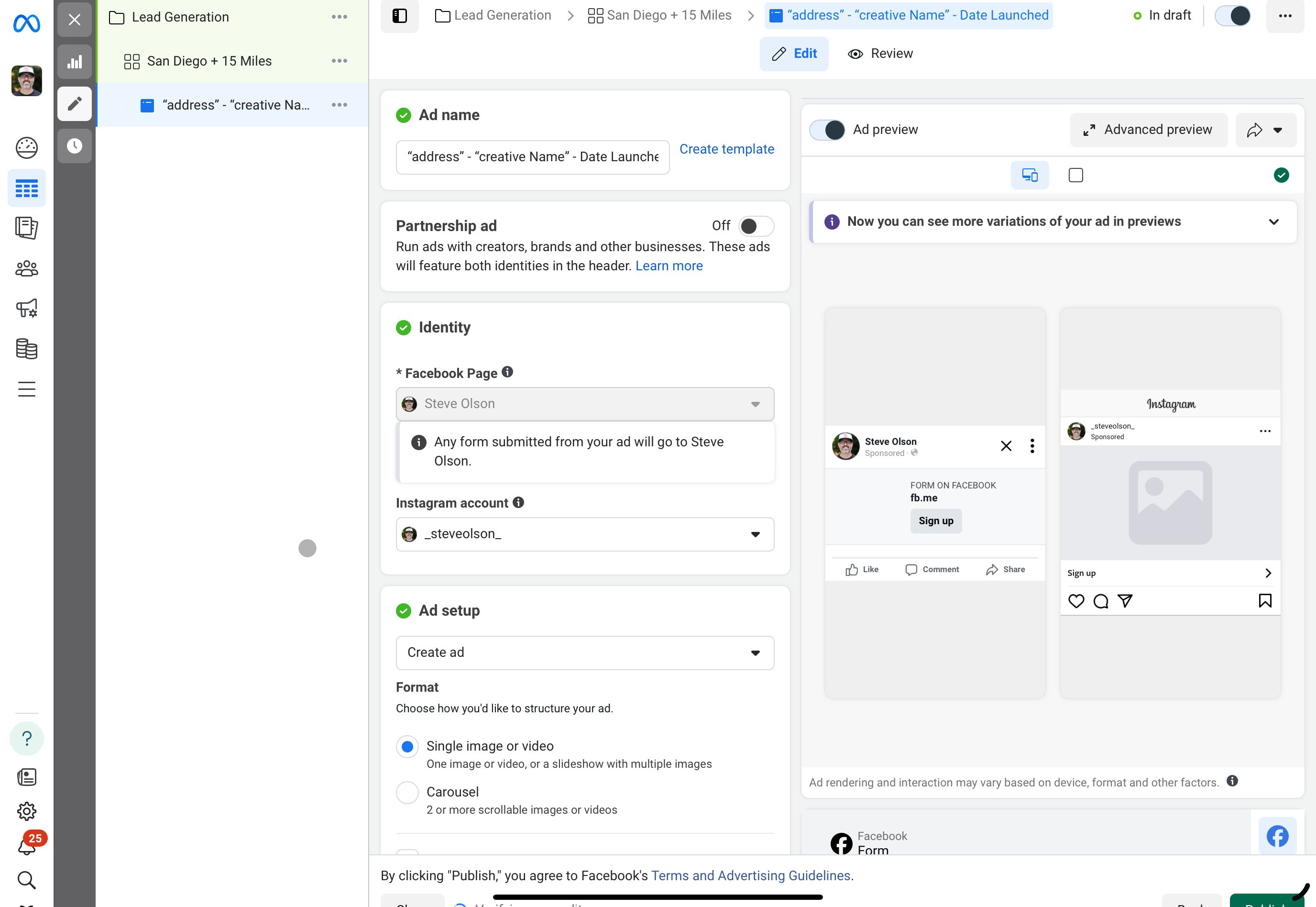This screenshot has height=907, width=1316.
Task: Switch to the Review tab
Action: 880,54
